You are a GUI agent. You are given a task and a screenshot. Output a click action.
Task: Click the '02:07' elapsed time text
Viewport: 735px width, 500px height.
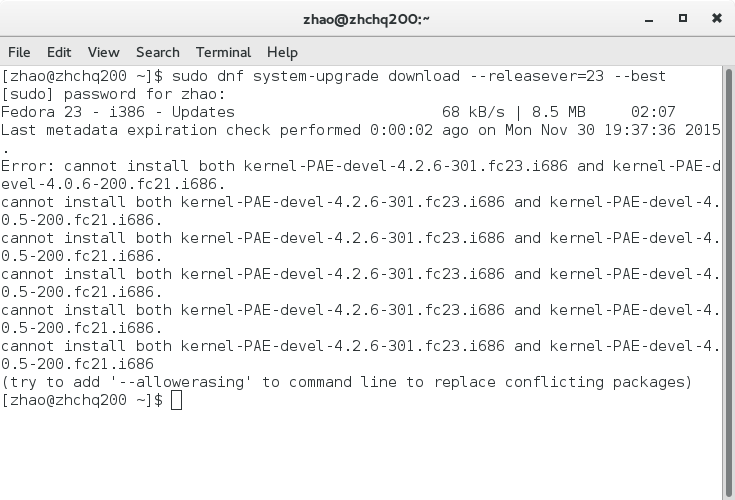(x=653, y=112)
